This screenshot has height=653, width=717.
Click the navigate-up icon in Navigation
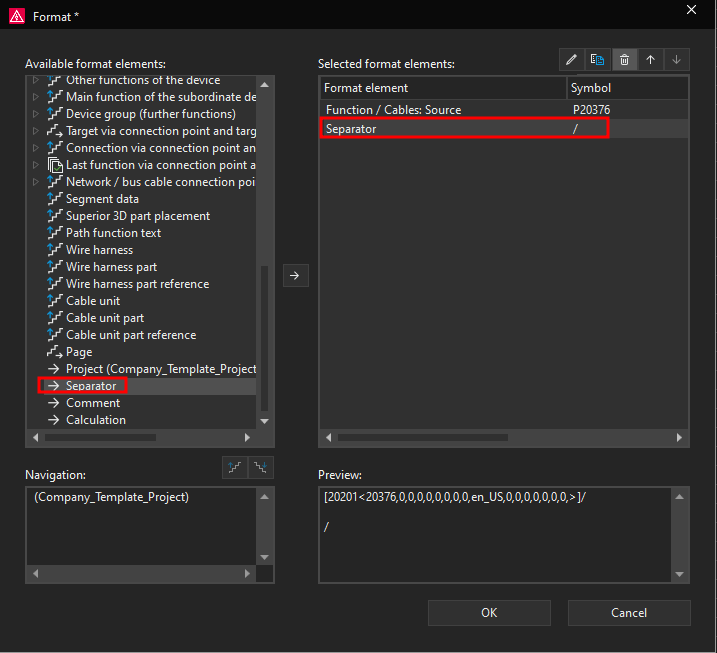click(235, 467)
